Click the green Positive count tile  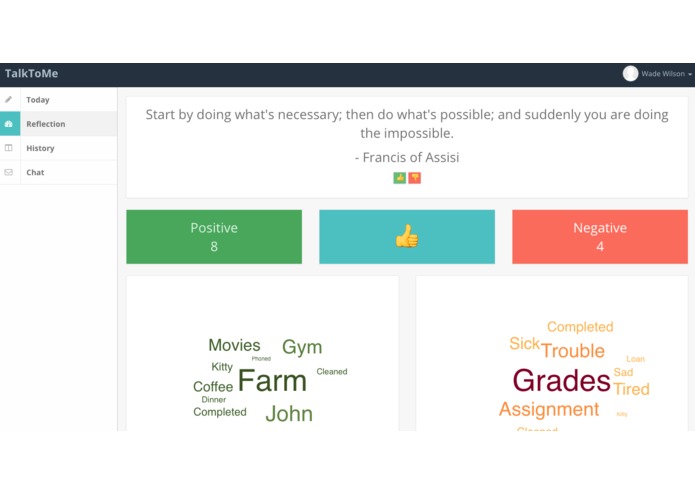214,237
